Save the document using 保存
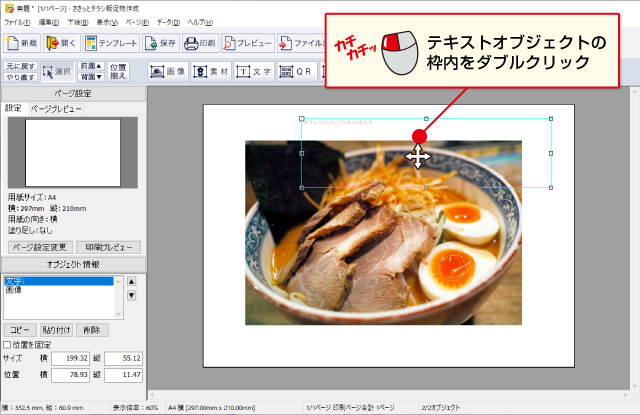The width and height of the screenshot is (640, 415). point(162,43)
